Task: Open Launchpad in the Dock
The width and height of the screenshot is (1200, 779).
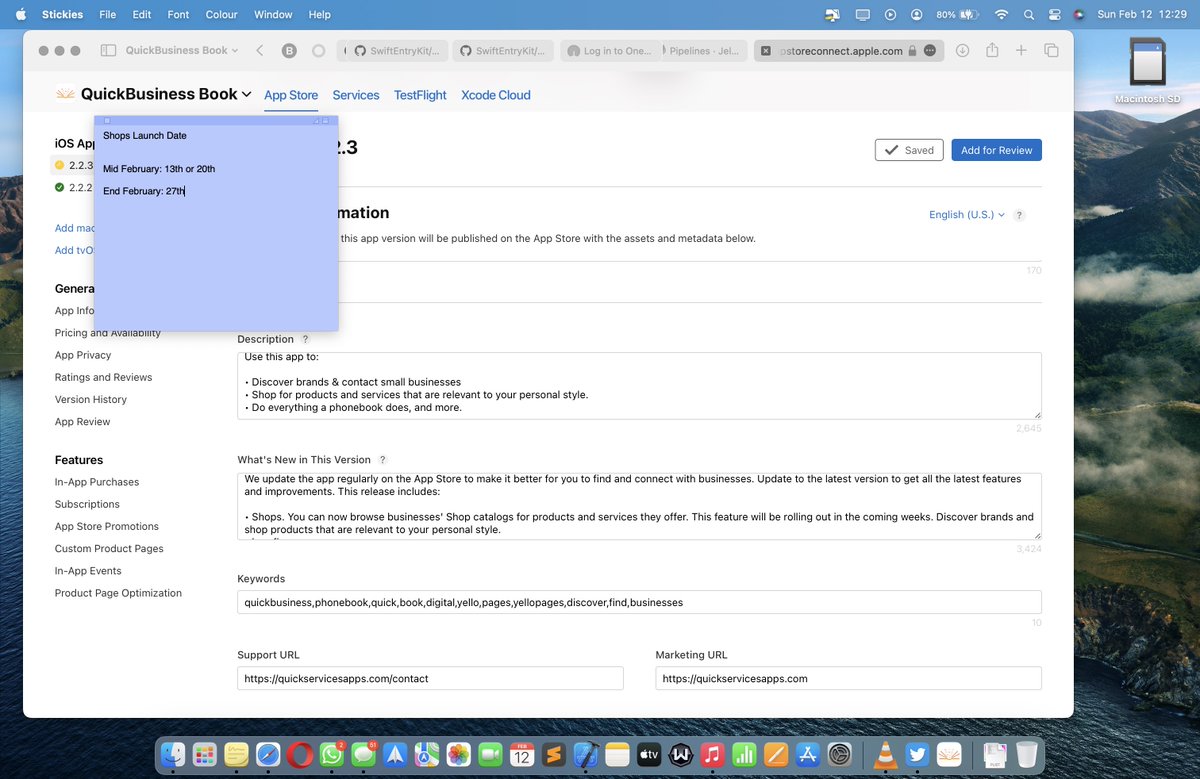Action: click(205, 754)
